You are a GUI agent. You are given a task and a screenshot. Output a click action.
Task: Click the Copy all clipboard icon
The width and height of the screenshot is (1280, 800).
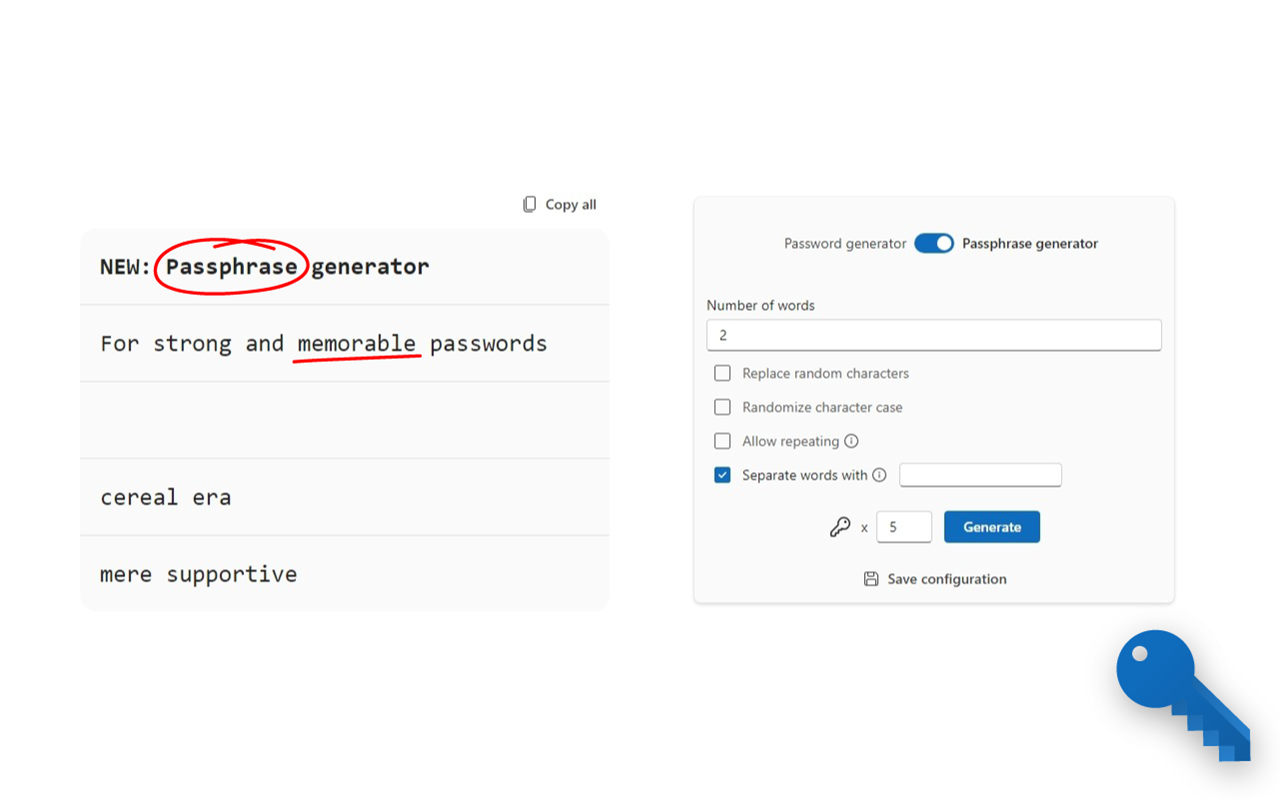click(x=530, y=204)
